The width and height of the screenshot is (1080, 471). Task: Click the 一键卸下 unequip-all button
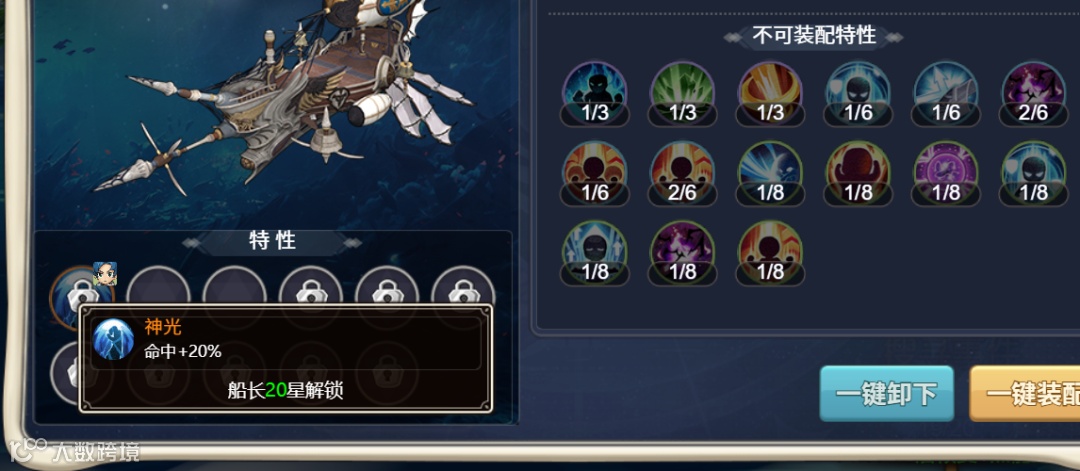[886, 394]
